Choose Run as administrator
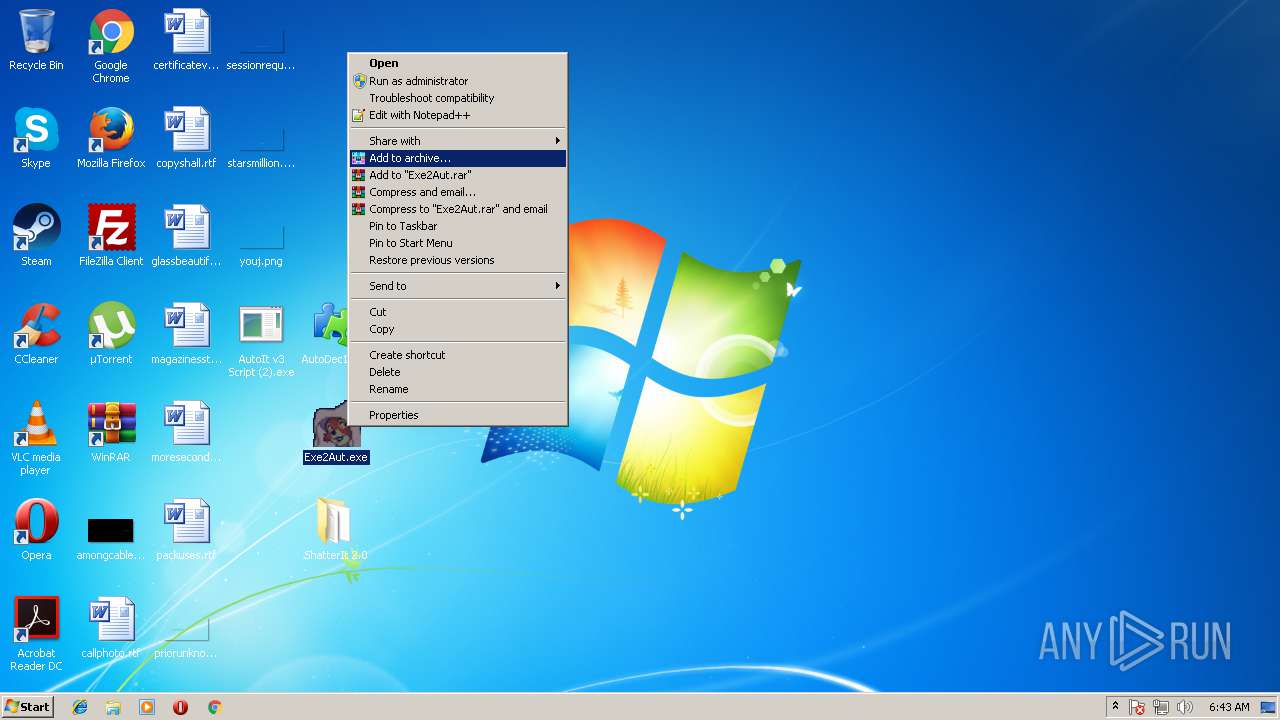 [458, 81]
